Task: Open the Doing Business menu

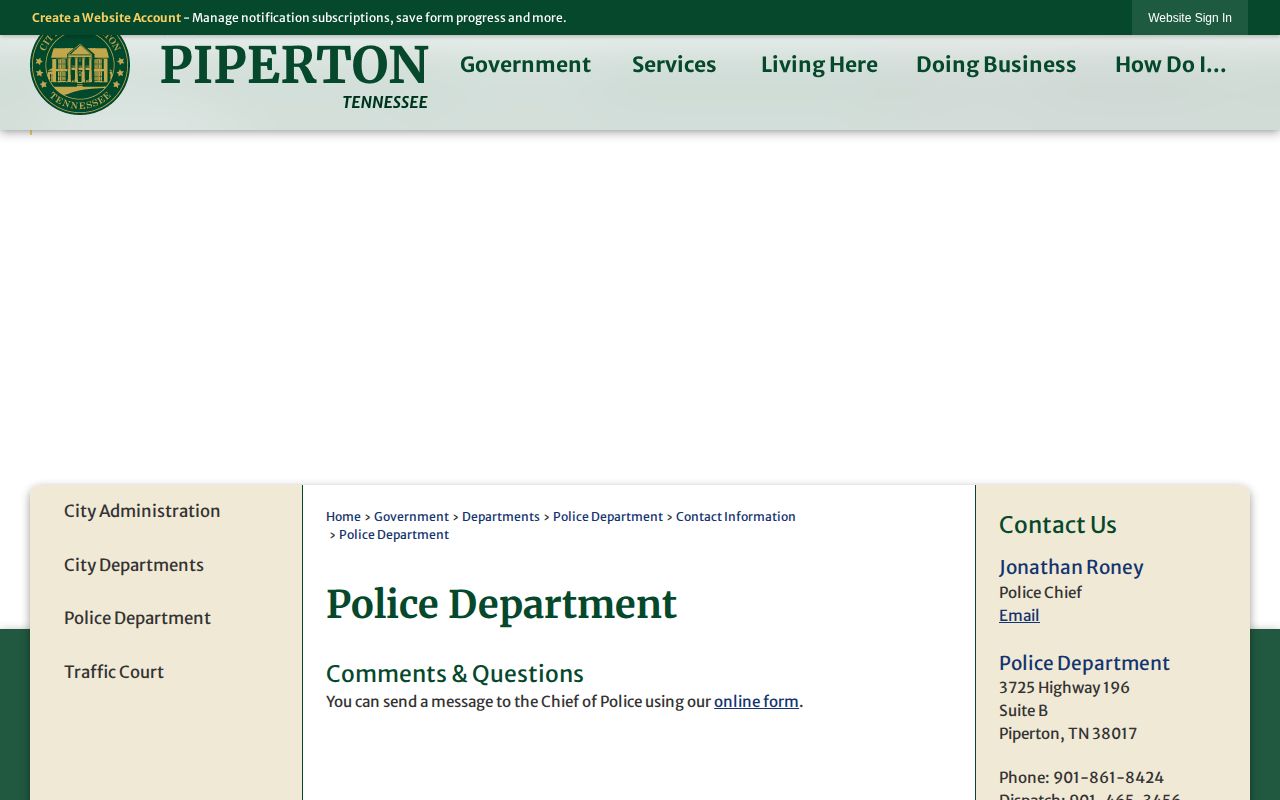Action: [x=996, y=65]
